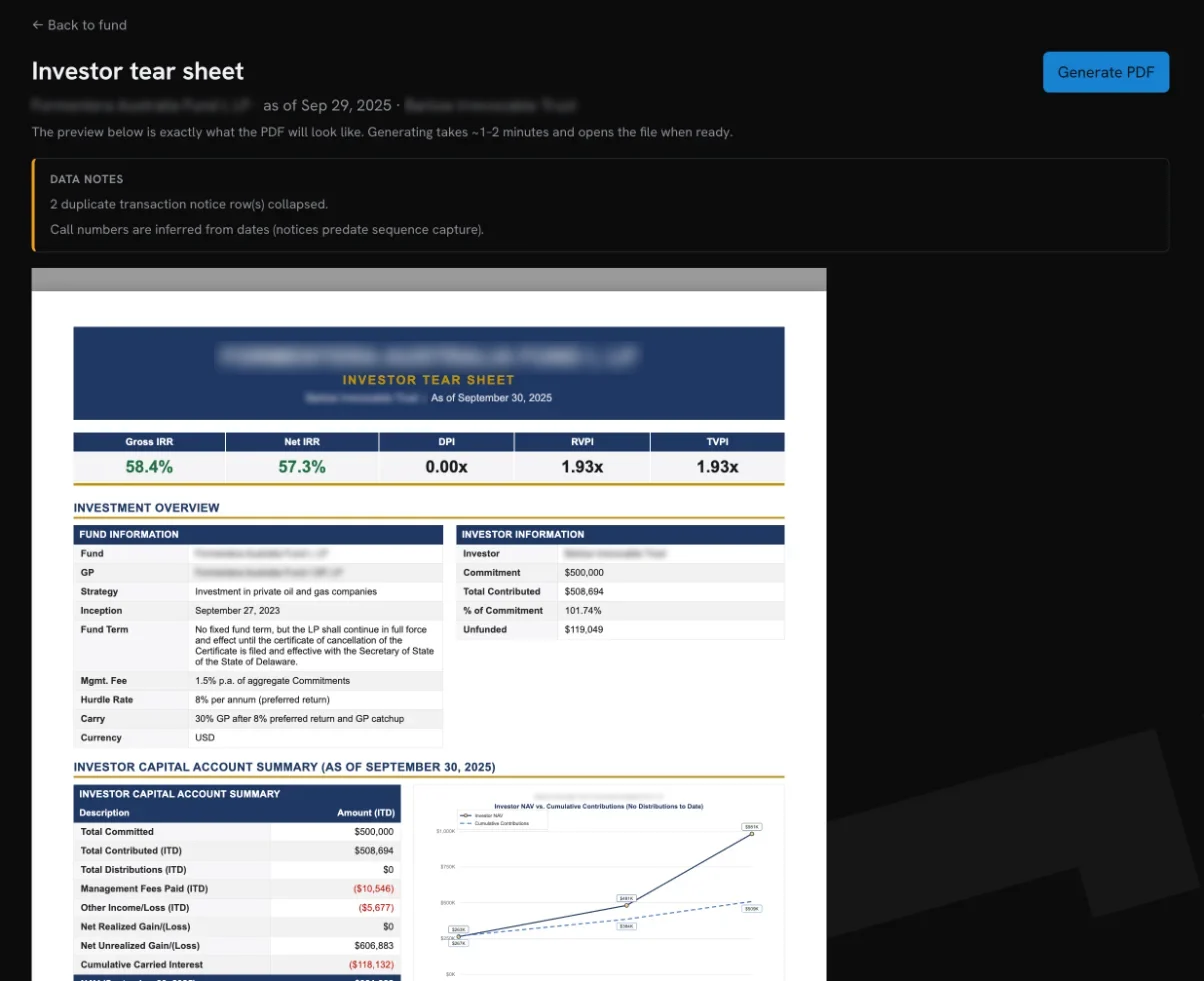Click the Net Unrealized Gain value $606,883
1204x981 pixels.
click(373, 946)
